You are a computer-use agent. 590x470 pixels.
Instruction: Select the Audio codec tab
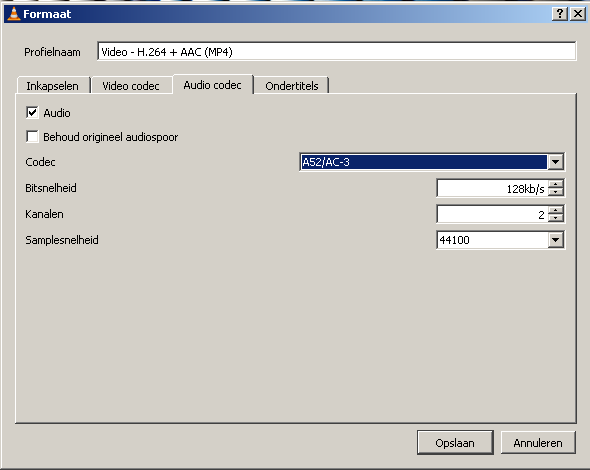213,85
